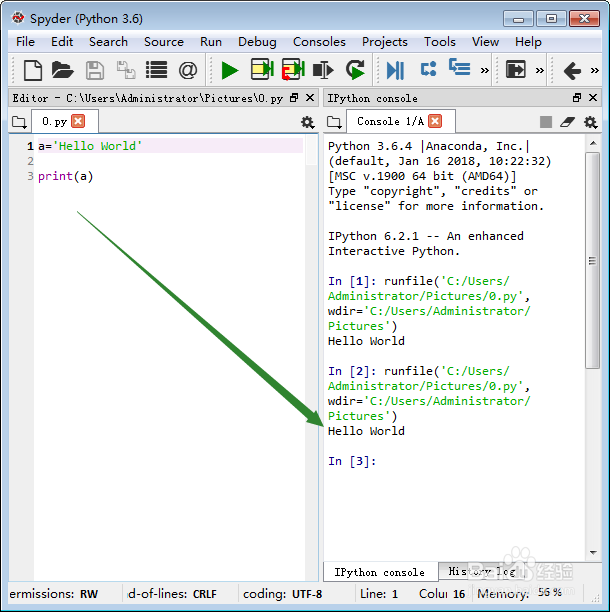
Task: Save all files toolbar icon
Action: coord(126,71)
